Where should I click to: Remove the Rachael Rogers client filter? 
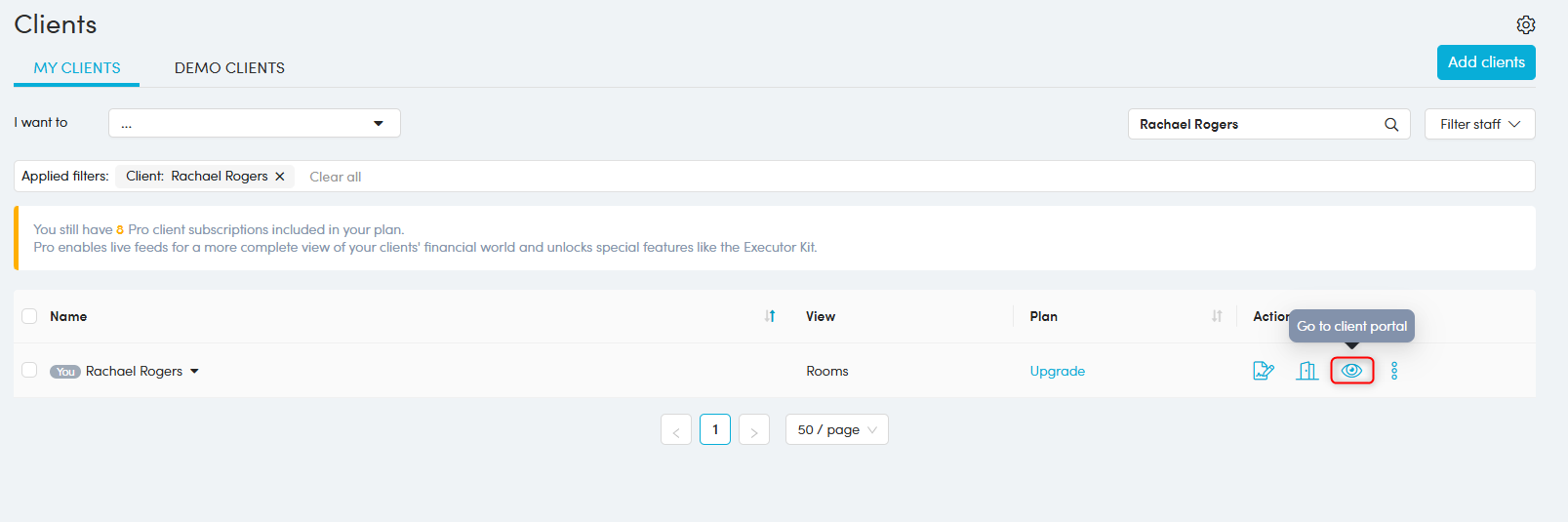[280, 177]
